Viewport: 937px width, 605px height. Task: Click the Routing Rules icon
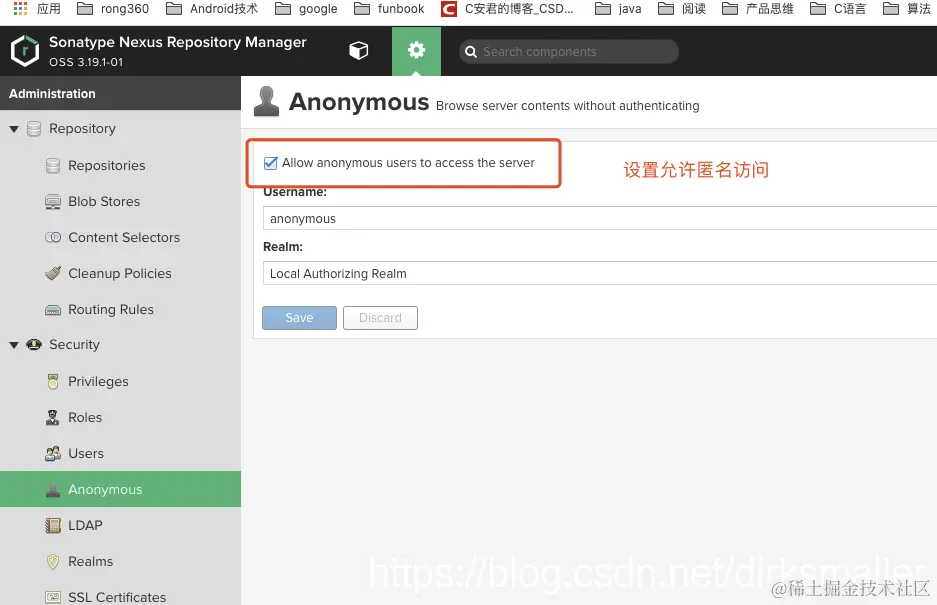tap(53, 310)
